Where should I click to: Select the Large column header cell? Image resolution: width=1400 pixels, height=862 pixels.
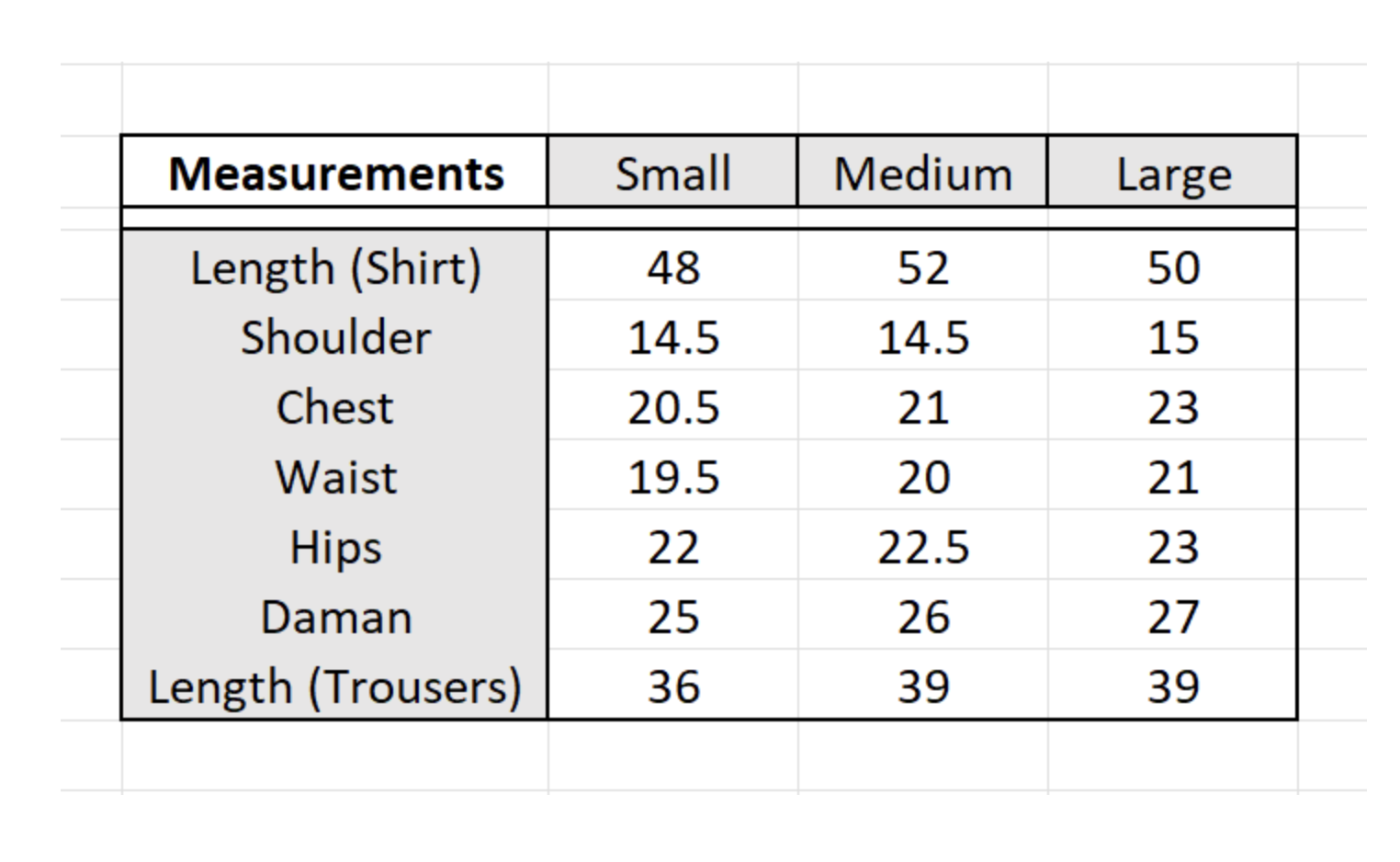[1172, 174]
